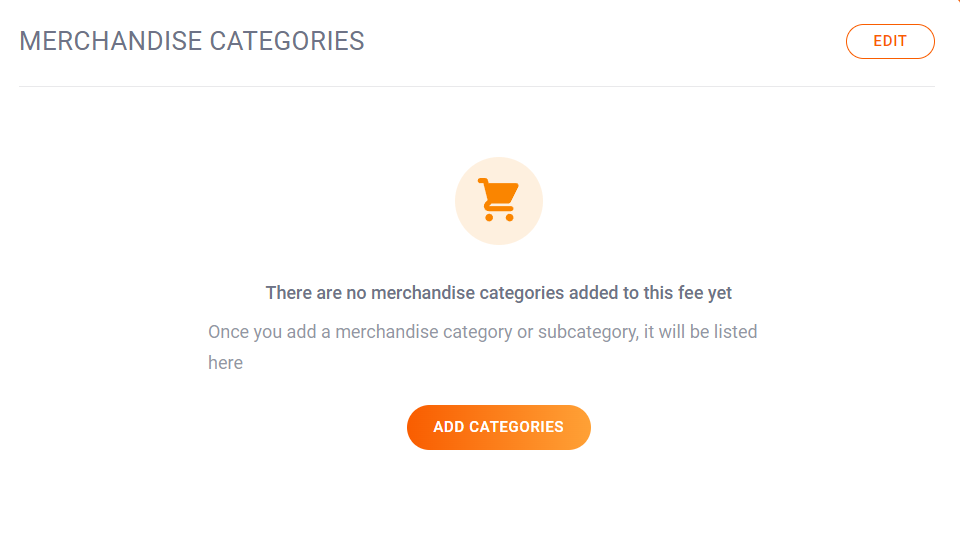
Task: Click the orange shopping cart icon
Action: (x=498, y=200)
